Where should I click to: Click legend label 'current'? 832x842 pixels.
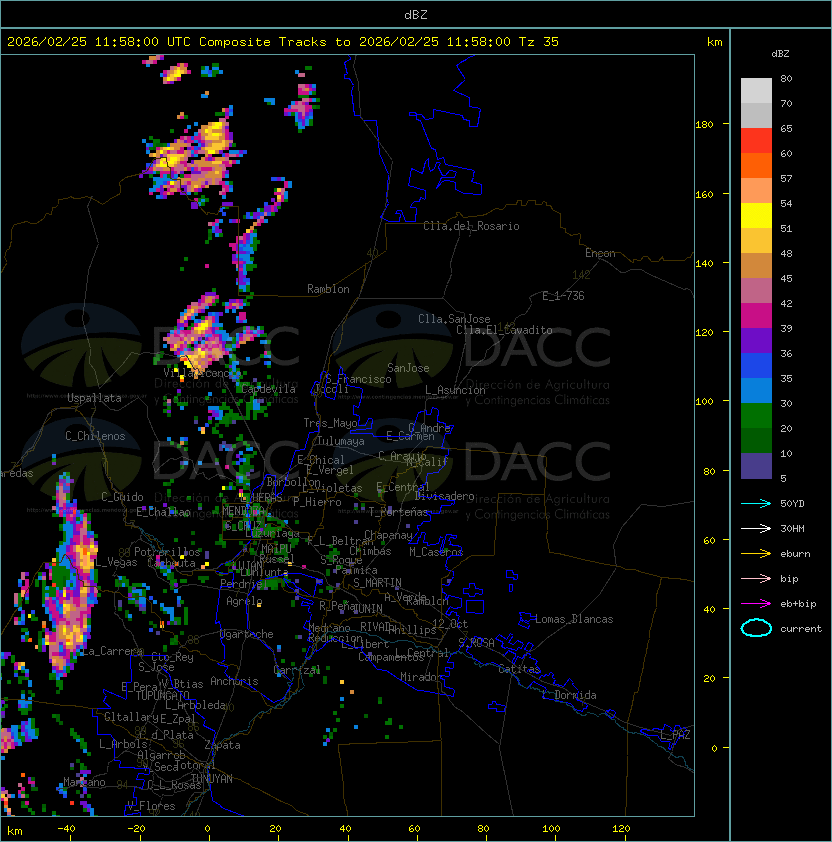point(801,629)
